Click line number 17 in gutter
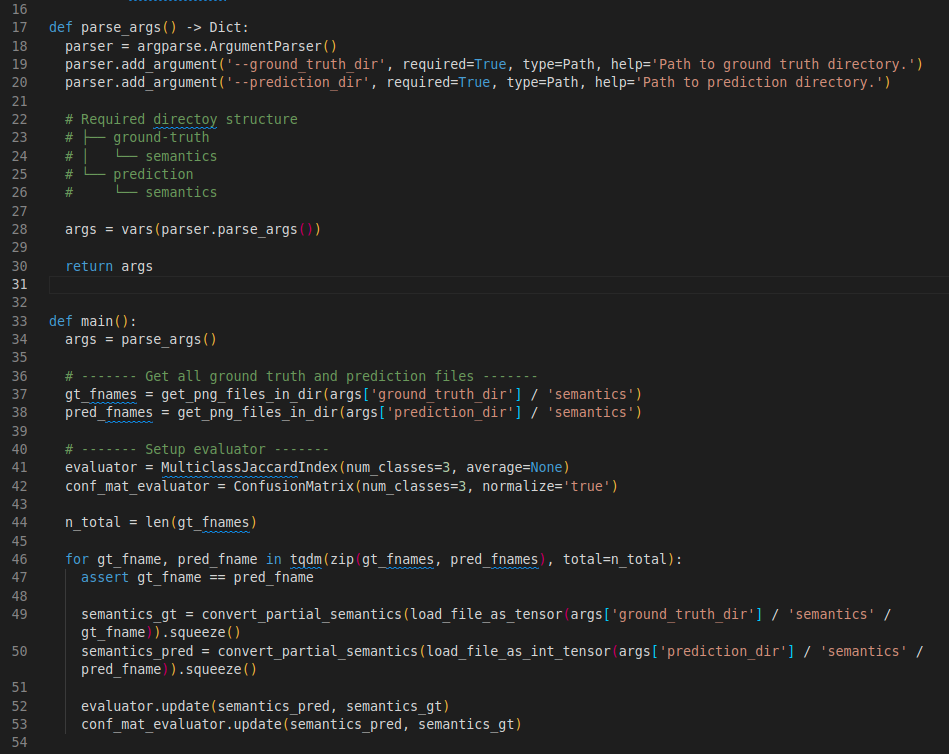 tap(19, 27)
